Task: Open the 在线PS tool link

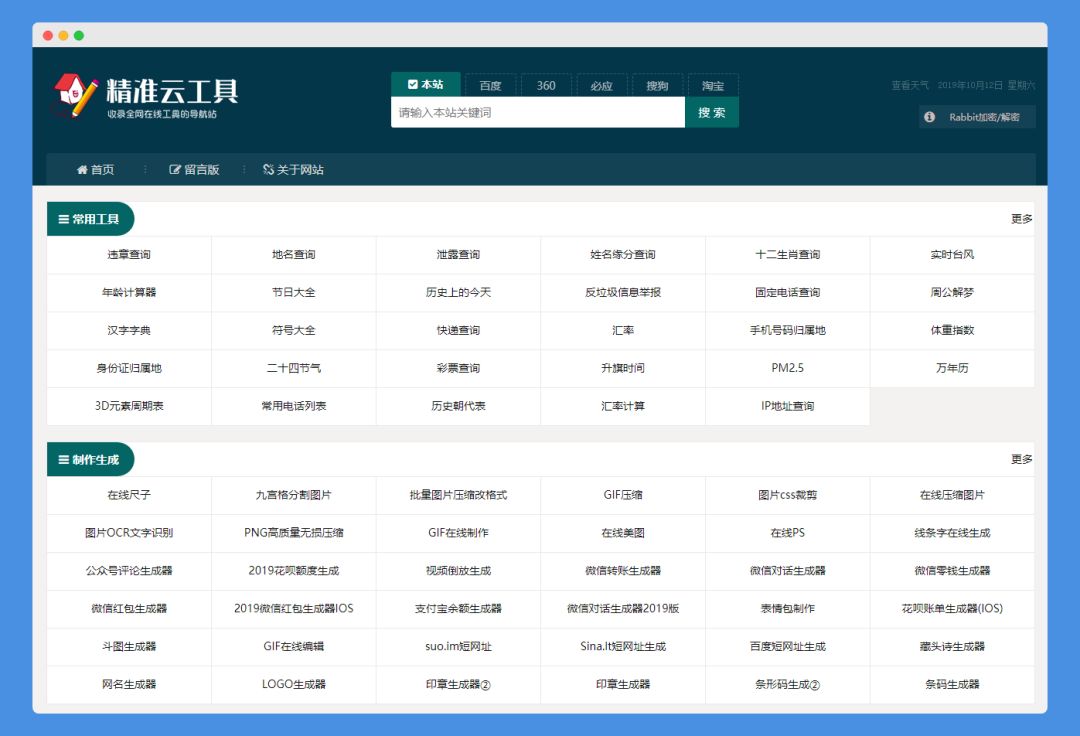Action: tap(788, 533)
